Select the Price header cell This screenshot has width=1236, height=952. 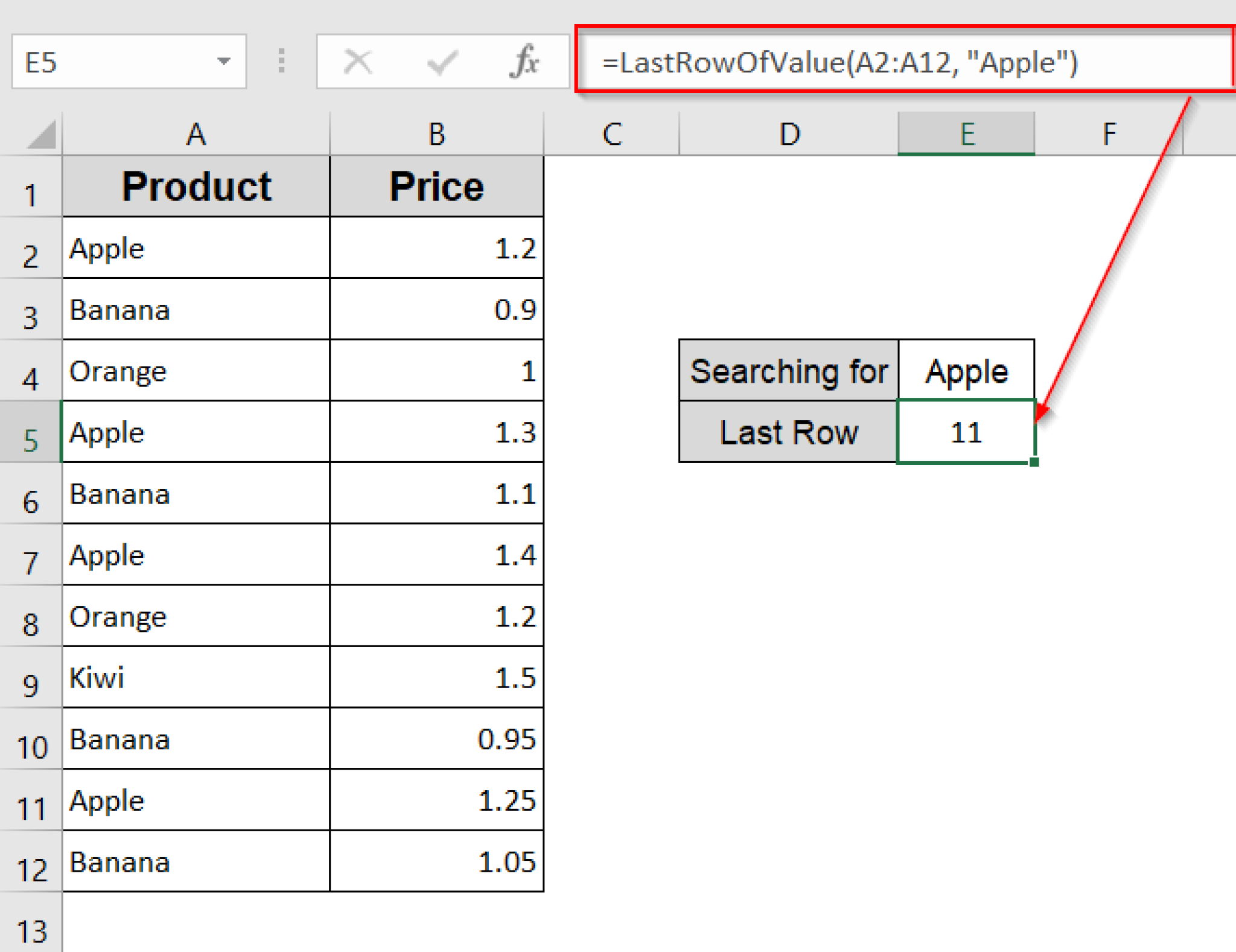pyautogui.click(x=436, y=186)
